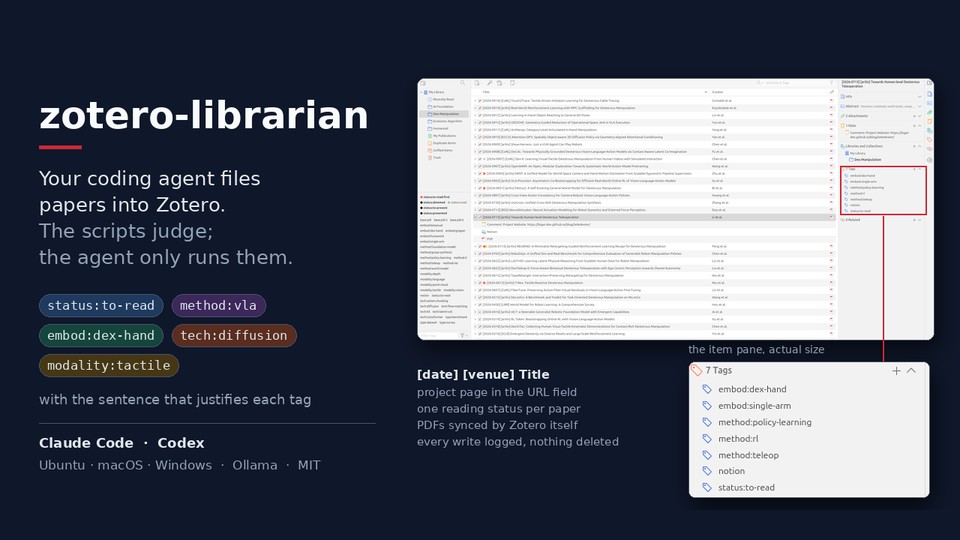Screen dimensions: 960x540
Task: Open My Publications in the sidebar
Action: click(444, 136)
